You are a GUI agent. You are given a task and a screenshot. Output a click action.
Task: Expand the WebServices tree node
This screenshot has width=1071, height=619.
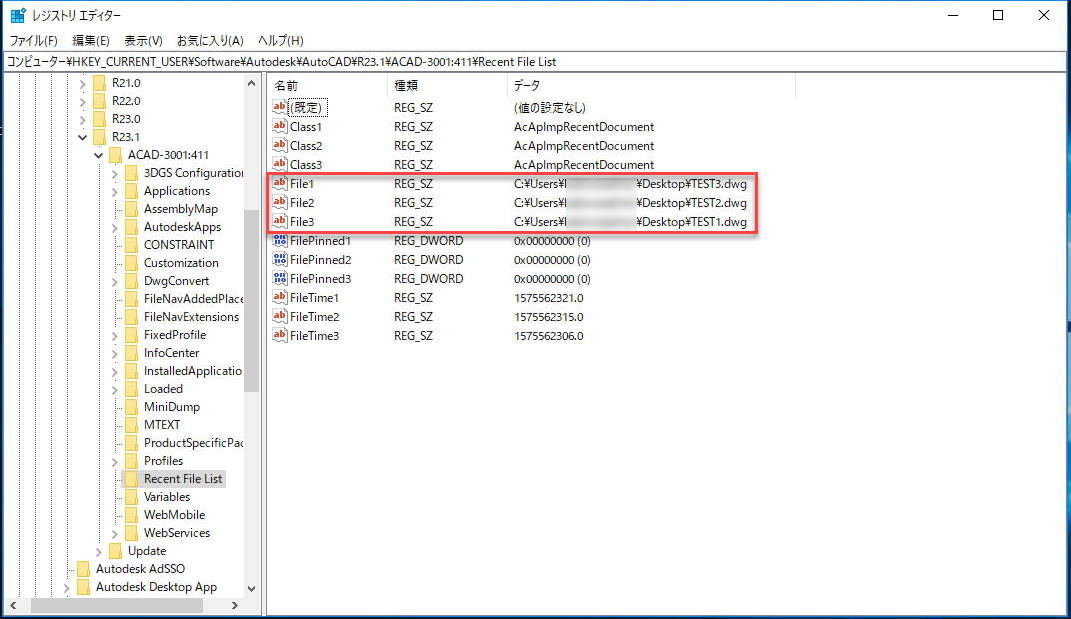tap(115, 534)
